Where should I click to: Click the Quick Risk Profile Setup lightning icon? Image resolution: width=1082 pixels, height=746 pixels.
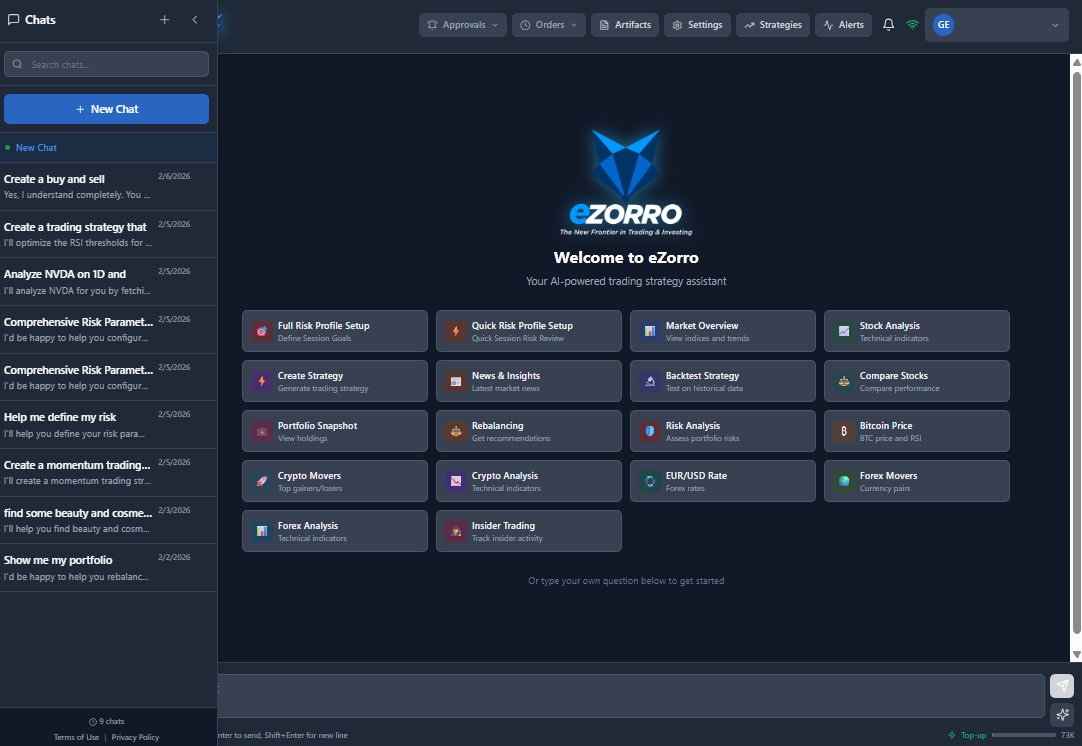click(x=455, y=331)
